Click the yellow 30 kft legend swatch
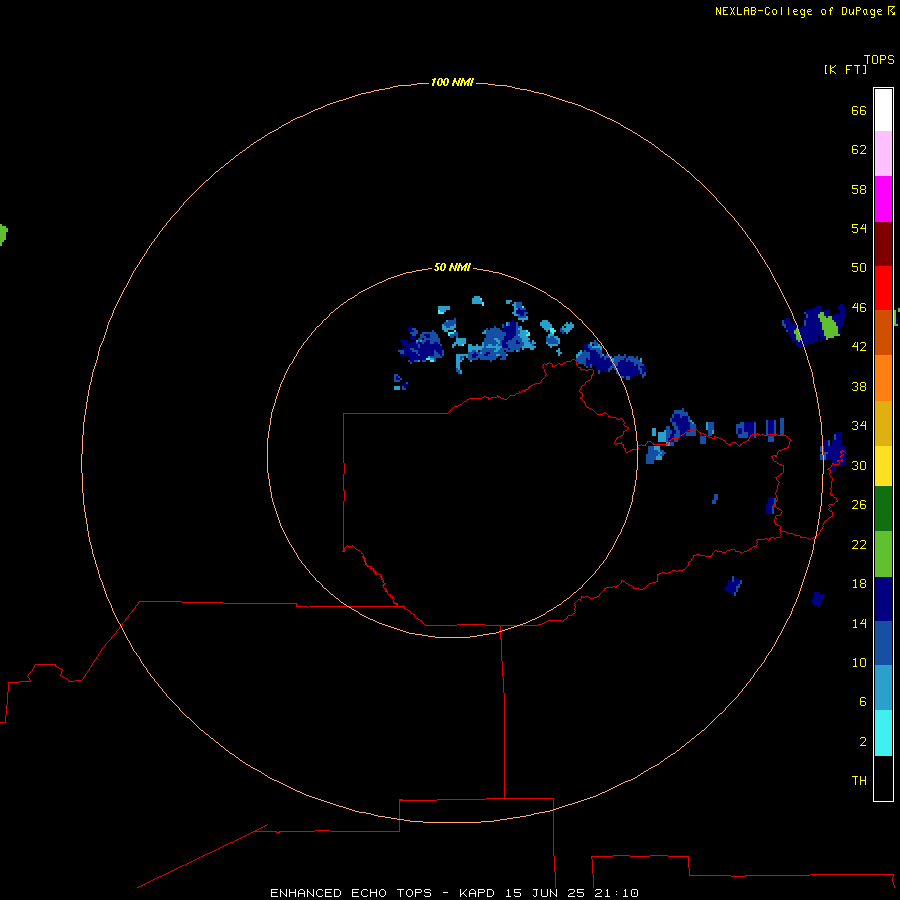Screen dimensions: 900x900 (883, 466)
